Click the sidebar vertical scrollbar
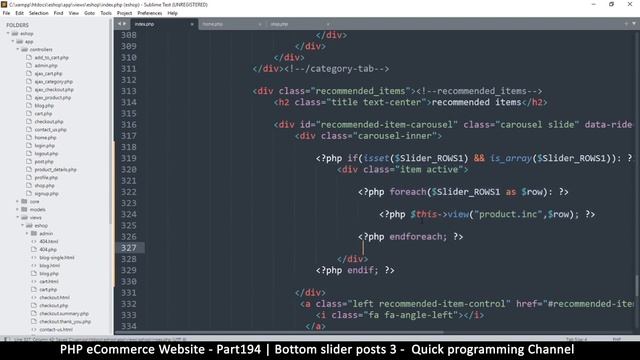Screen dimensions: 640x360 pyautogui.click(x=110, y=122)
